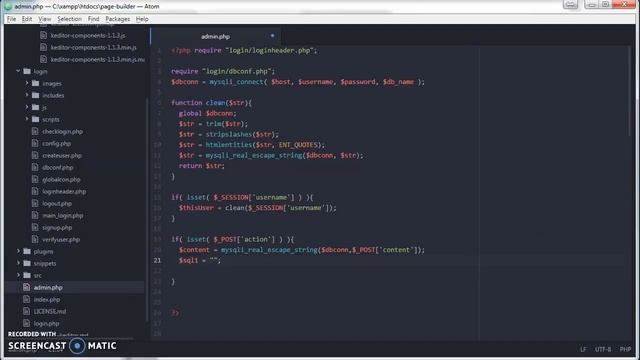The image size is (640, 360).
Task: Change the UTF-8 encoding in the status bar
Action: (602, 349)
